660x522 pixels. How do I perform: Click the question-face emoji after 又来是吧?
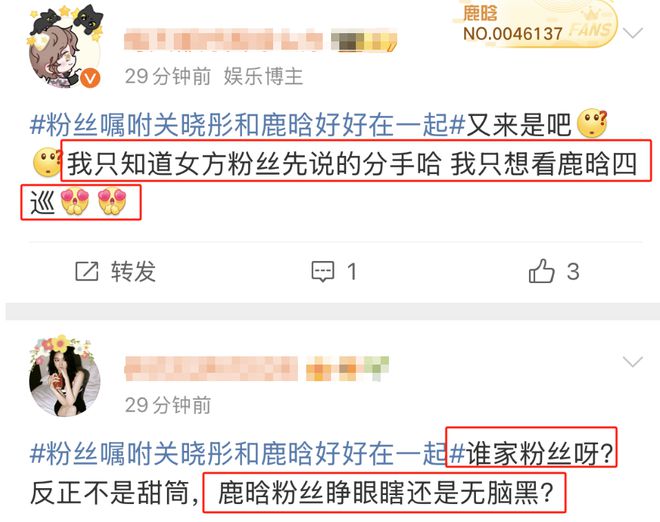tap(592, 123)
